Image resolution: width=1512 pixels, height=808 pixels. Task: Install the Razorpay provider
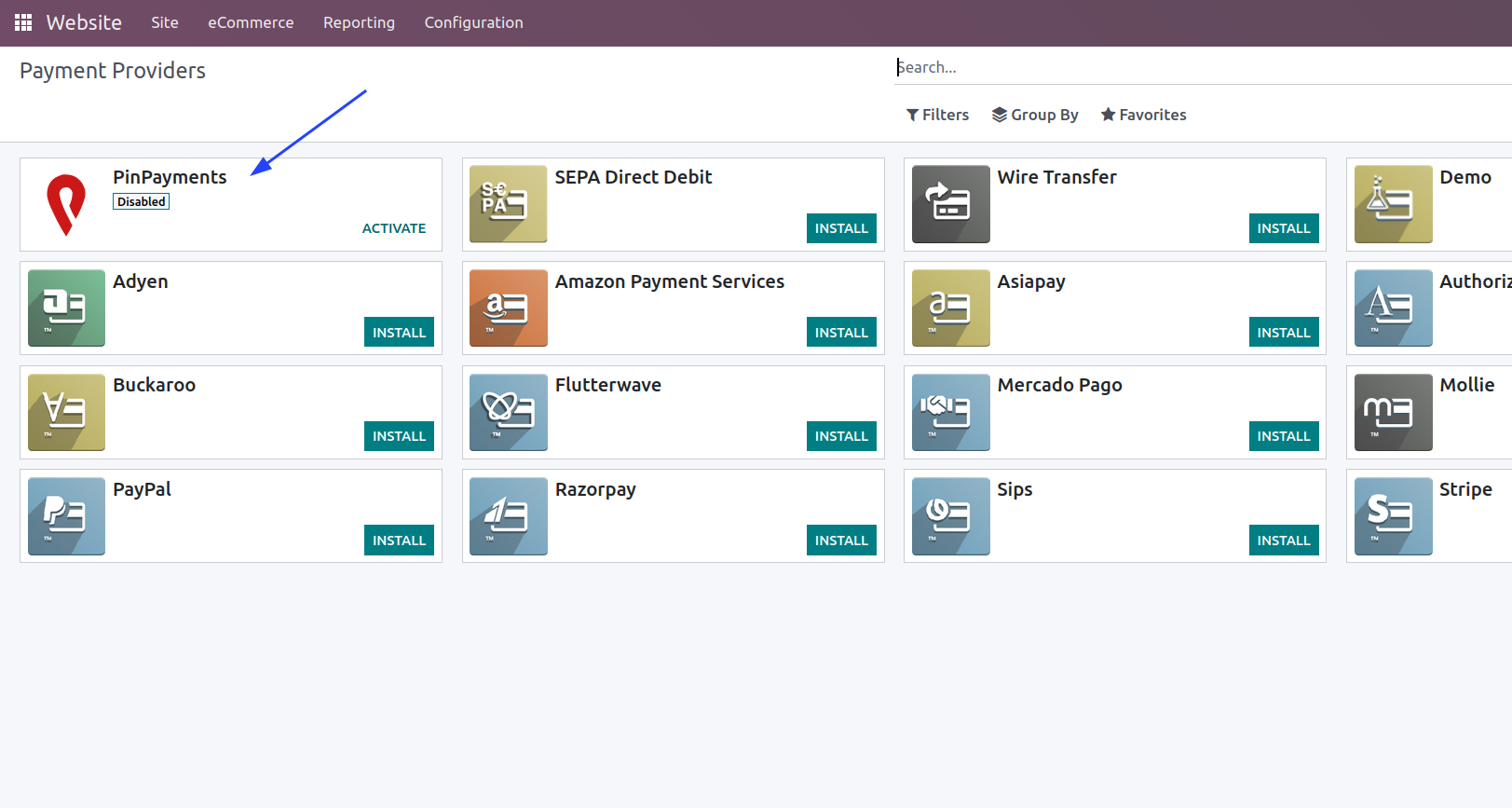click(x=841, y=541)
